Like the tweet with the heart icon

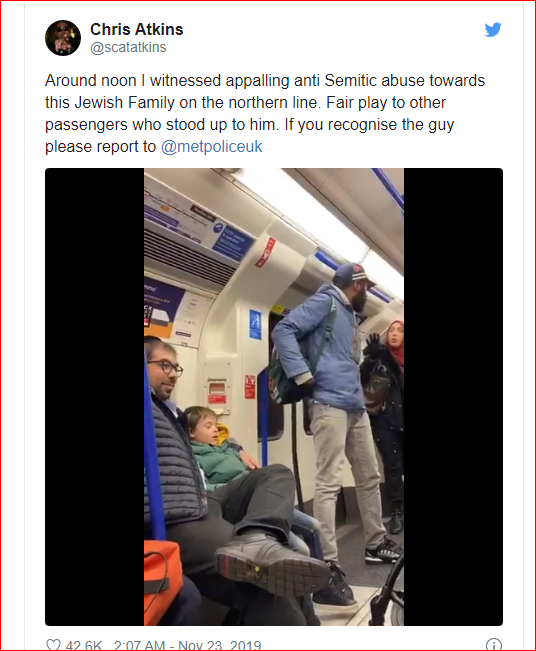click(x=53, y=645)
